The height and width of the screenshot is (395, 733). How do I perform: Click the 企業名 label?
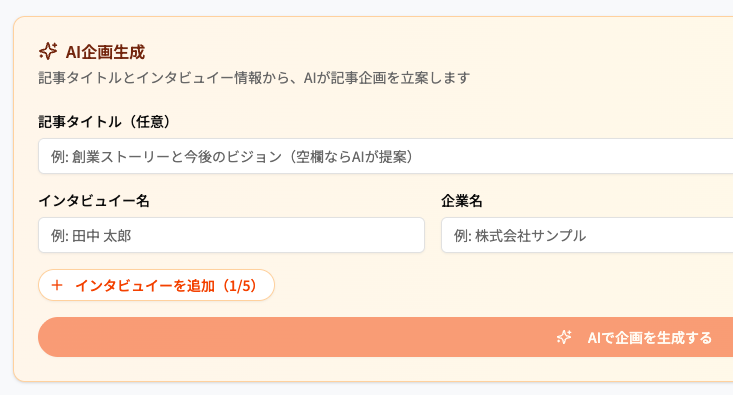[462, 201]
